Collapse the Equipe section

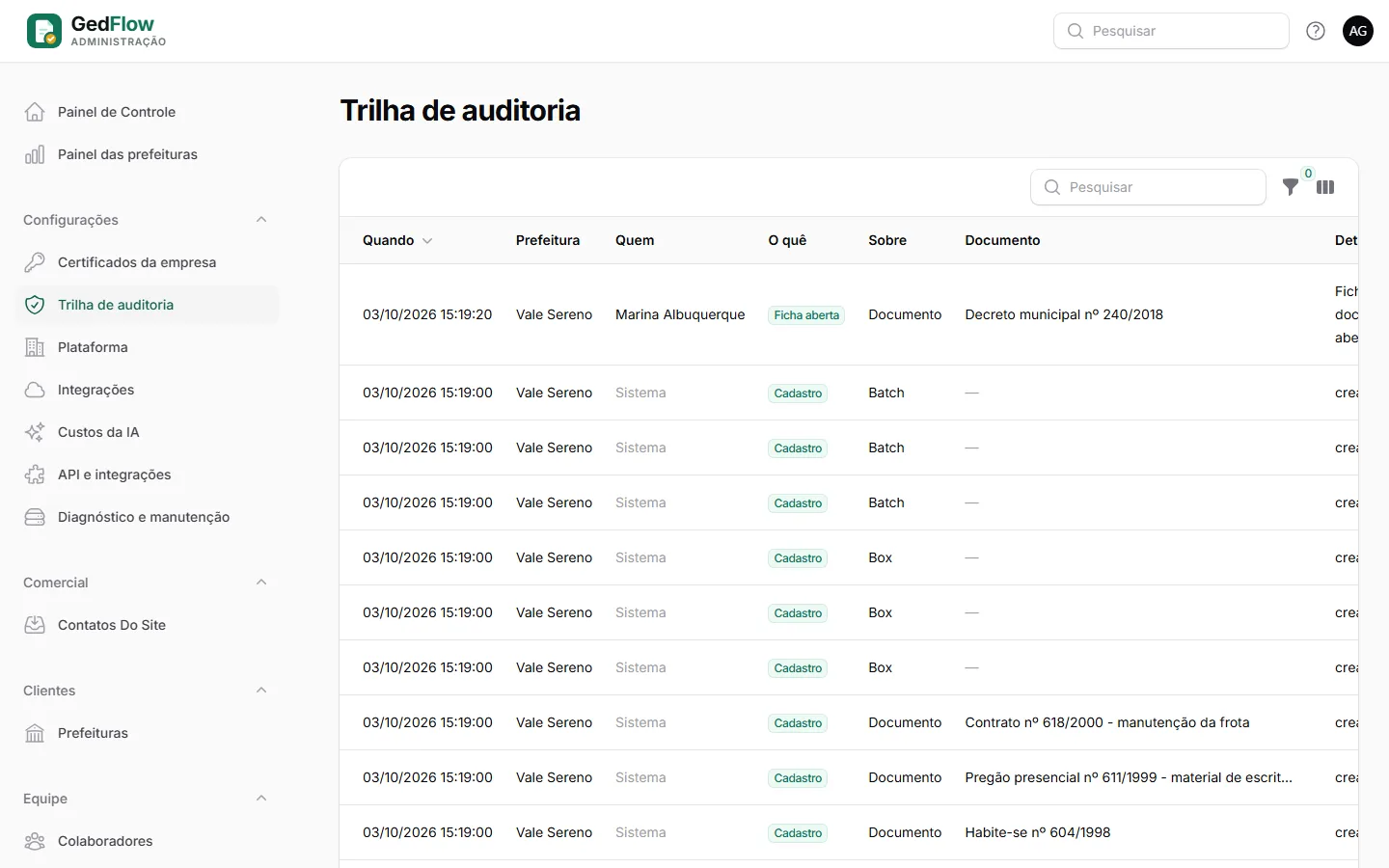click(x=261, y=799)
